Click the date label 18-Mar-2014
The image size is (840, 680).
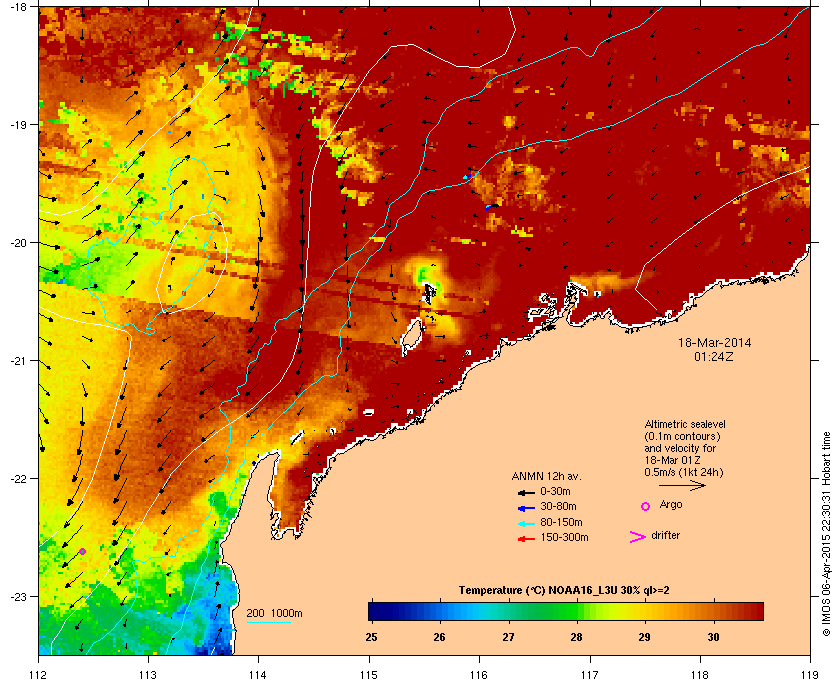click(x=714, y=343)
